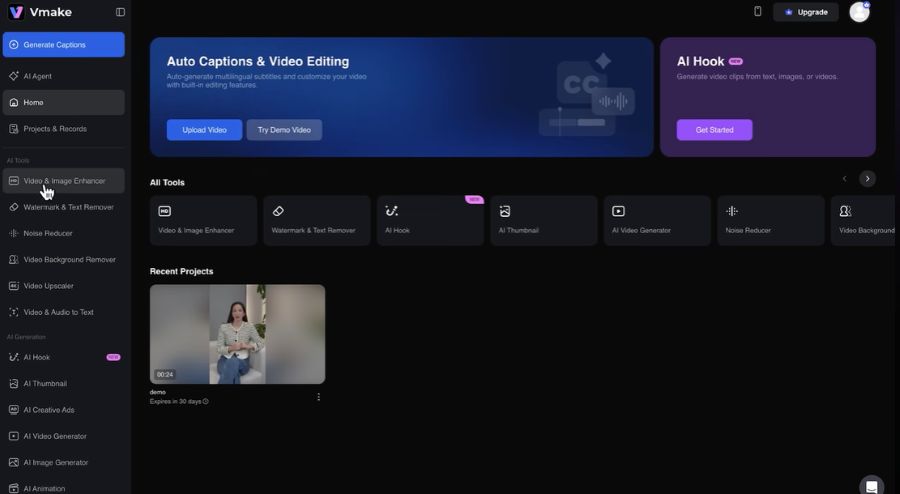The width and height of the screenshot is (900, 494).
Task: Open AI Agent in the sidebar
Action: (64, 76)
